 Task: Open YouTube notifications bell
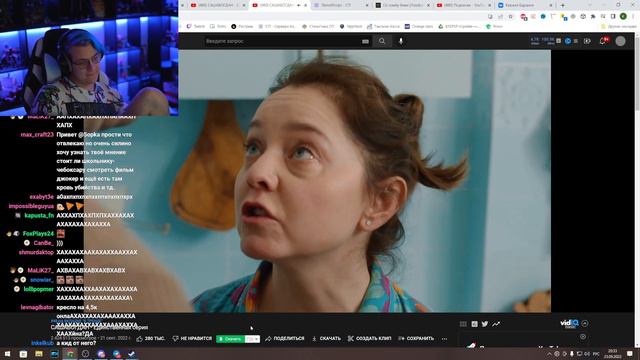coord(603,41)
